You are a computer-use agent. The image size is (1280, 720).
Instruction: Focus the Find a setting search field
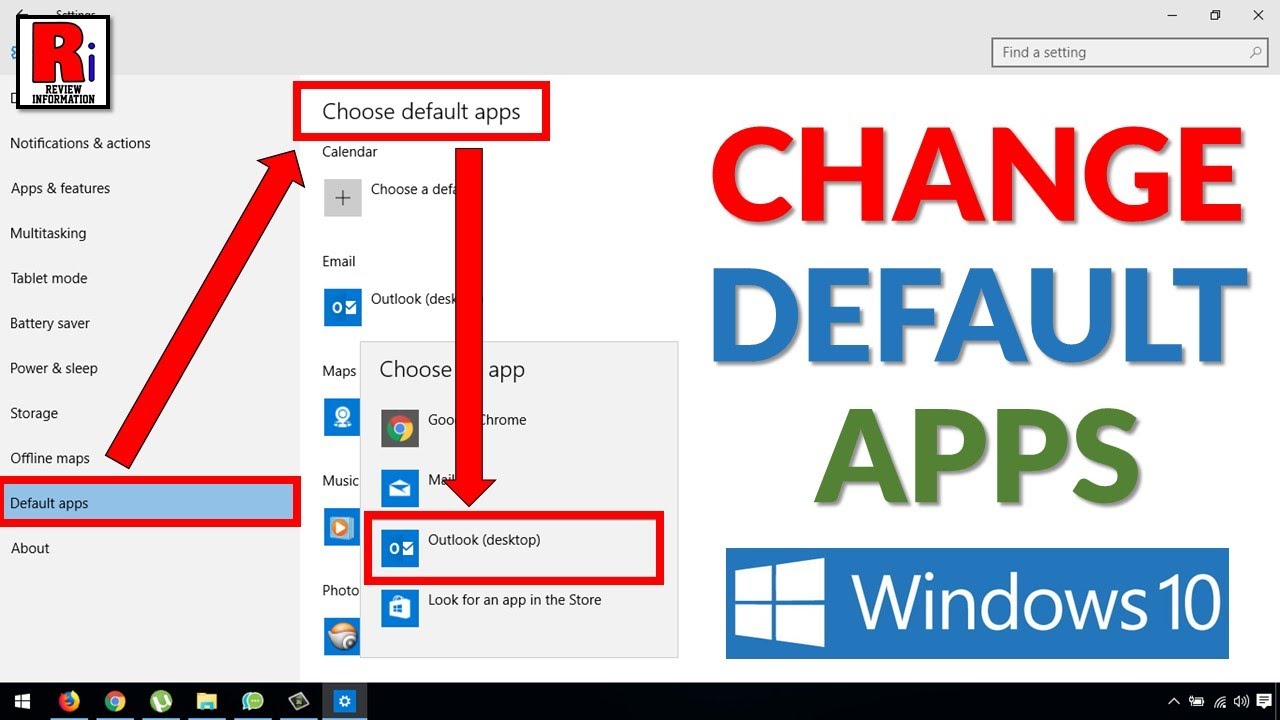coord(1131,52)
